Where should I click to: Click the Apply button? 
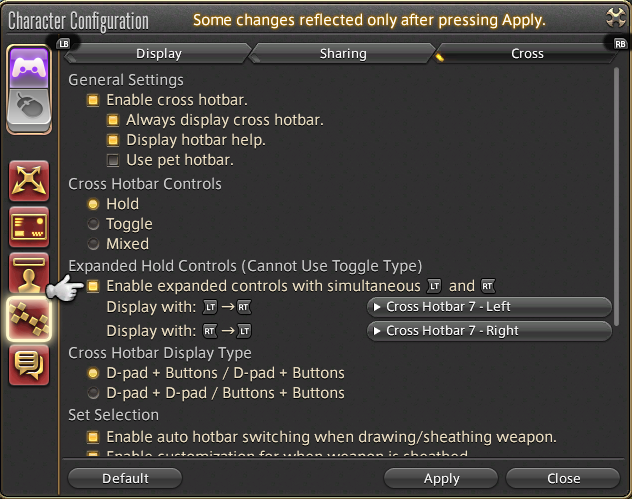(x=441, y=478)
